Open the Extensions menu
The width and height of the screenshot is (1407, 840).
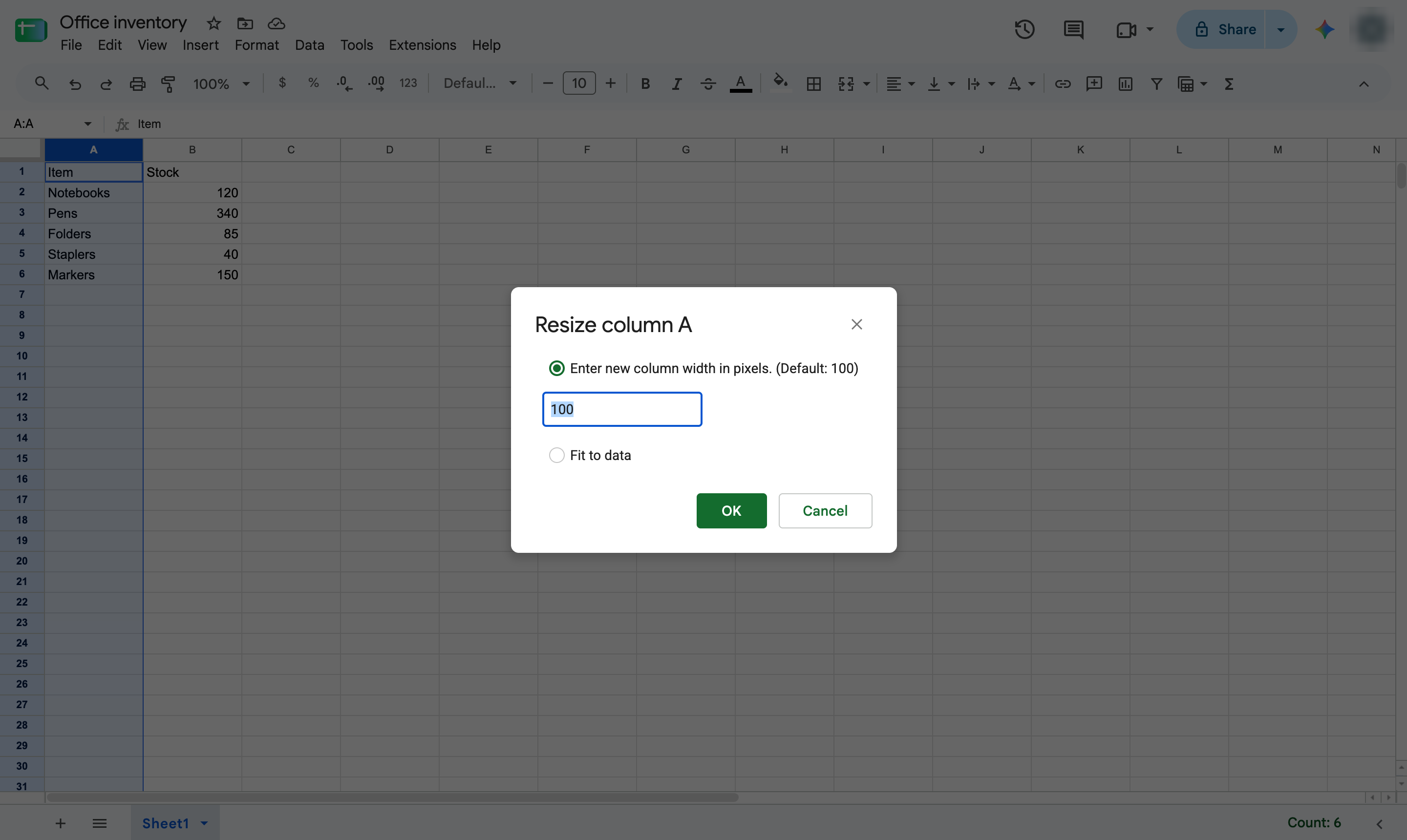coord(423,45)
